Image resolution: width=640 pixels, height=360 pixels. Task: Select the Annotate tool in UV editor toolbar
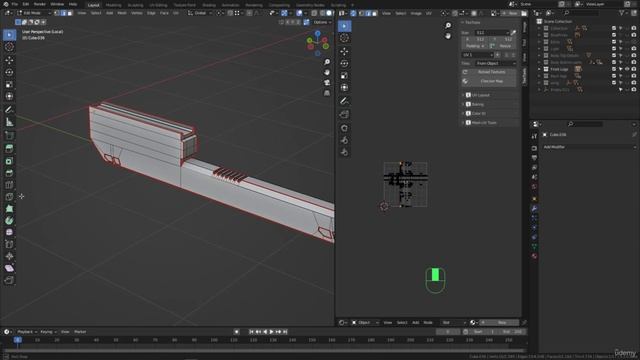point(344,101)
